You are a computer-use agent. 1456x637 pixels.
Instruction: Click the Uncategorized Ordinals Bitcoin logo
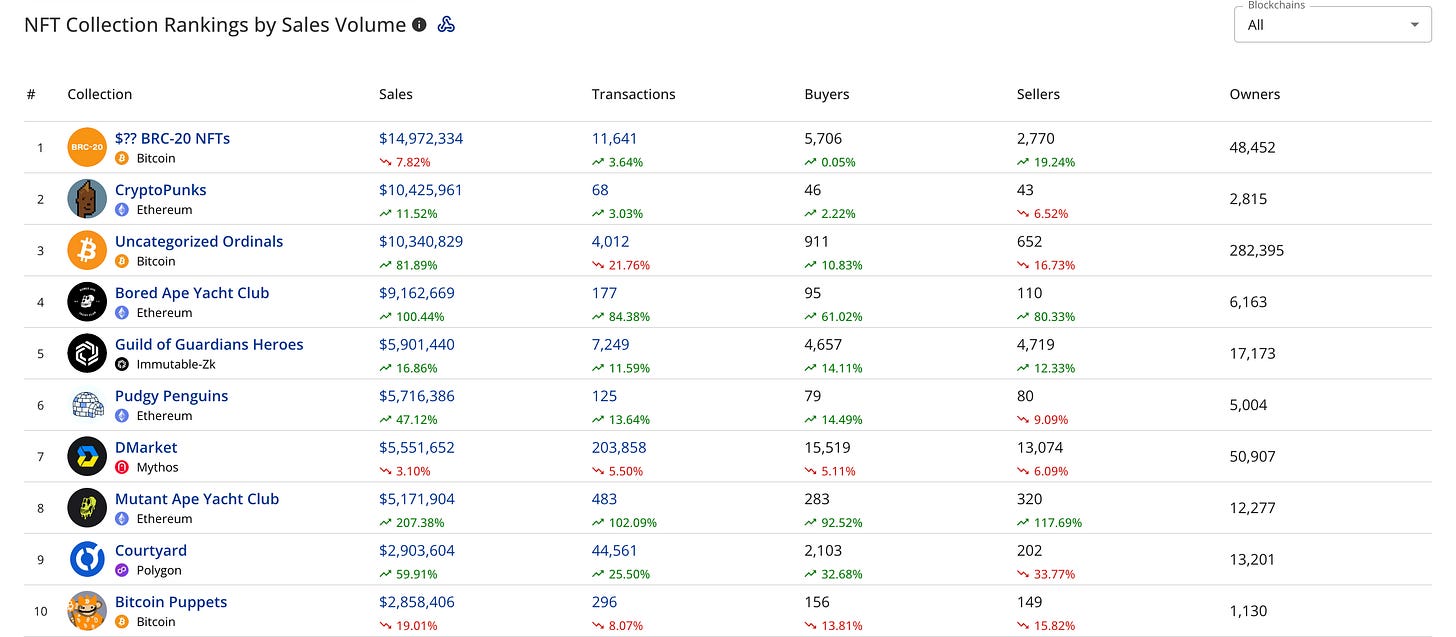(87, 250)
